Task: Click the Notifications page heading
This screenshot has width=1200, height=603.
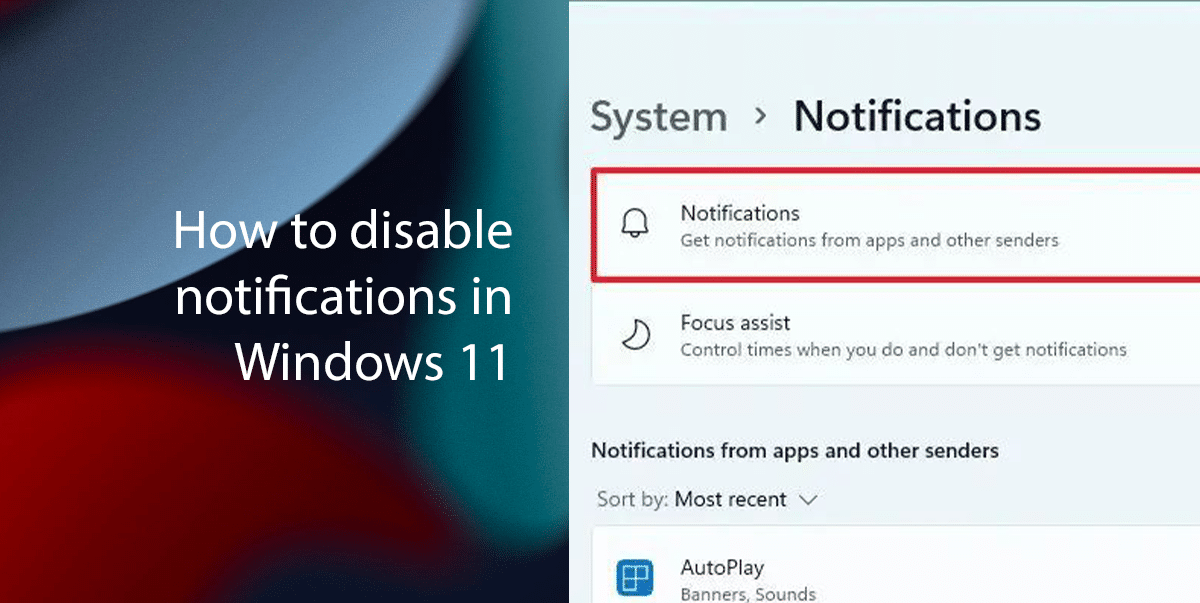Action: click(x=916, y=116)
